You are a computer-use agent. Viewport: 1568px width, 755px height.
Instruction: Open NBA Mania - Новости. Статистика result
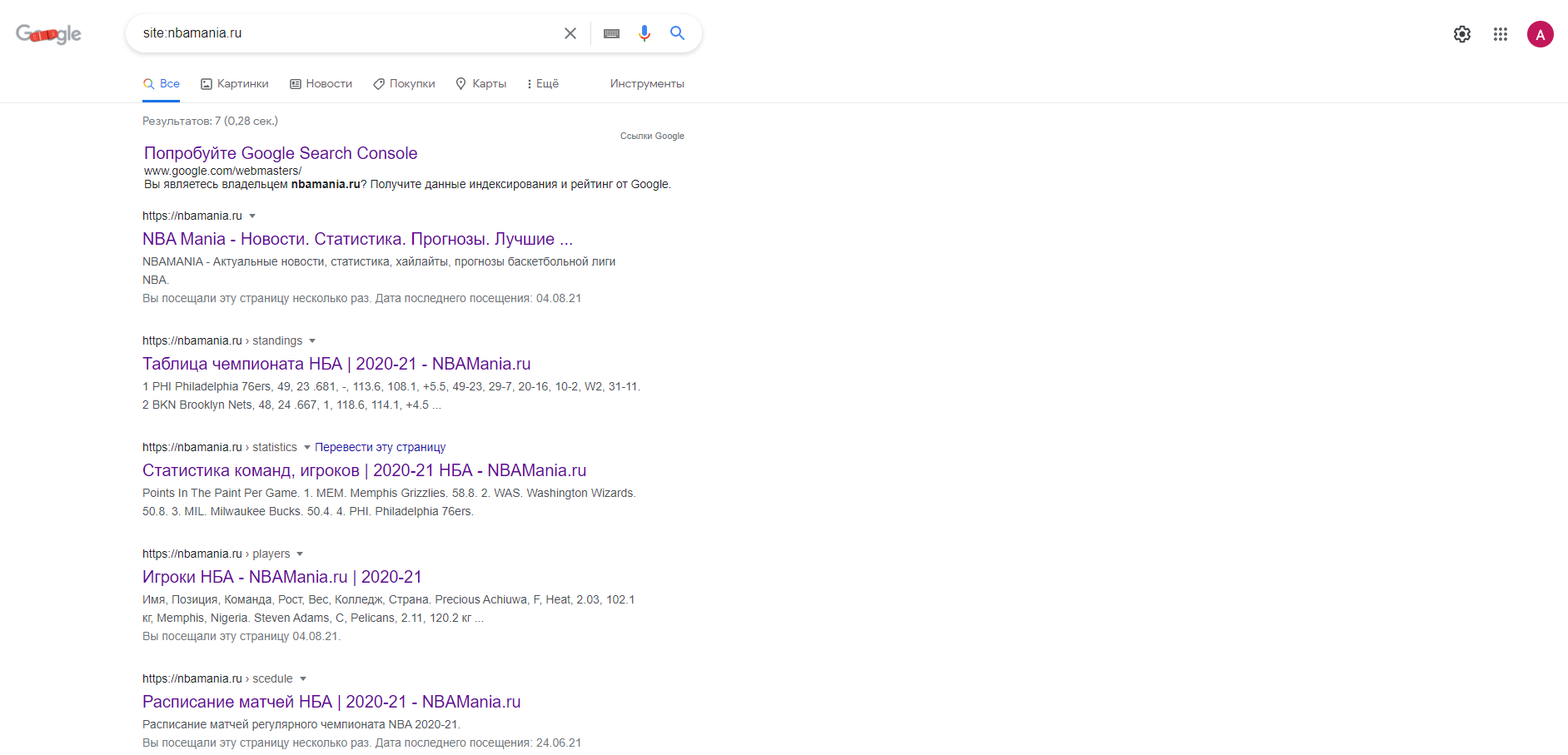(357, 239)
